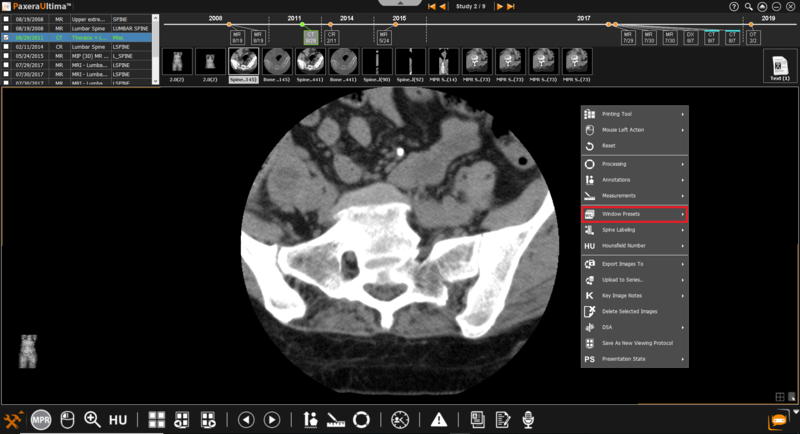Viewport: 800px width, 434px height.
Task: Click the warning triangle icon
Action: pyautogui.click(x=438, y=419)
